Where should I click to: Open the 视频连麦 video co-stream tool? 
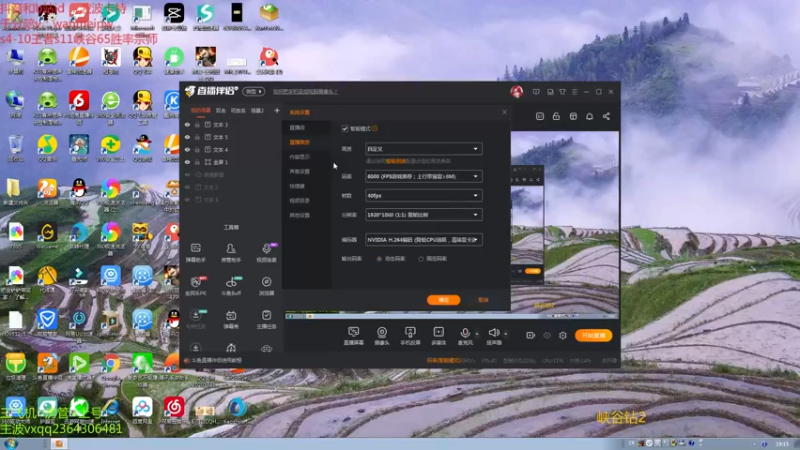(x=266, y=253)
